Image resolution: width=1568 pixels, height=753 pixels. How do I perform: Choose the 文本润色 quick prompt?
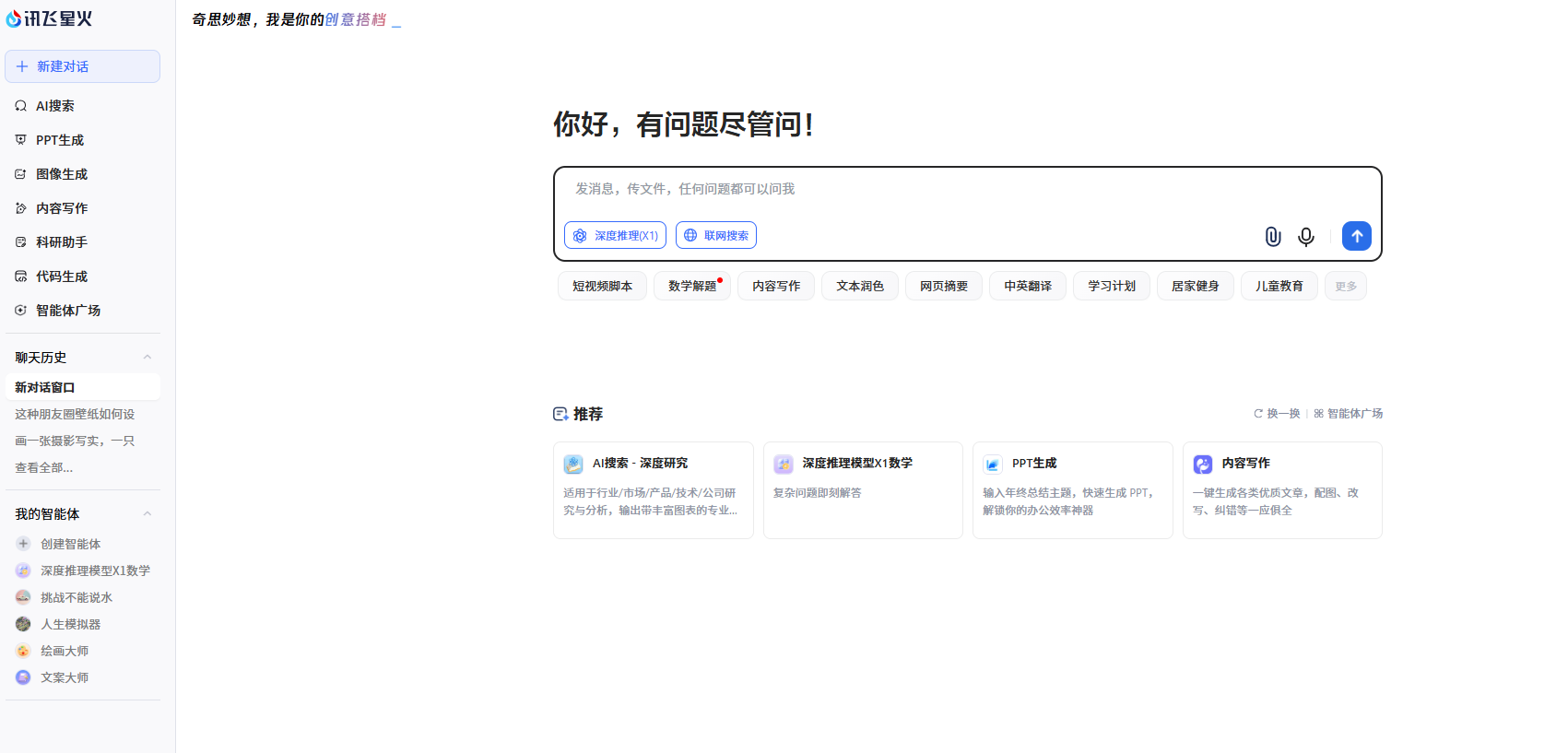pyautogui.click(x=860, y=286)
